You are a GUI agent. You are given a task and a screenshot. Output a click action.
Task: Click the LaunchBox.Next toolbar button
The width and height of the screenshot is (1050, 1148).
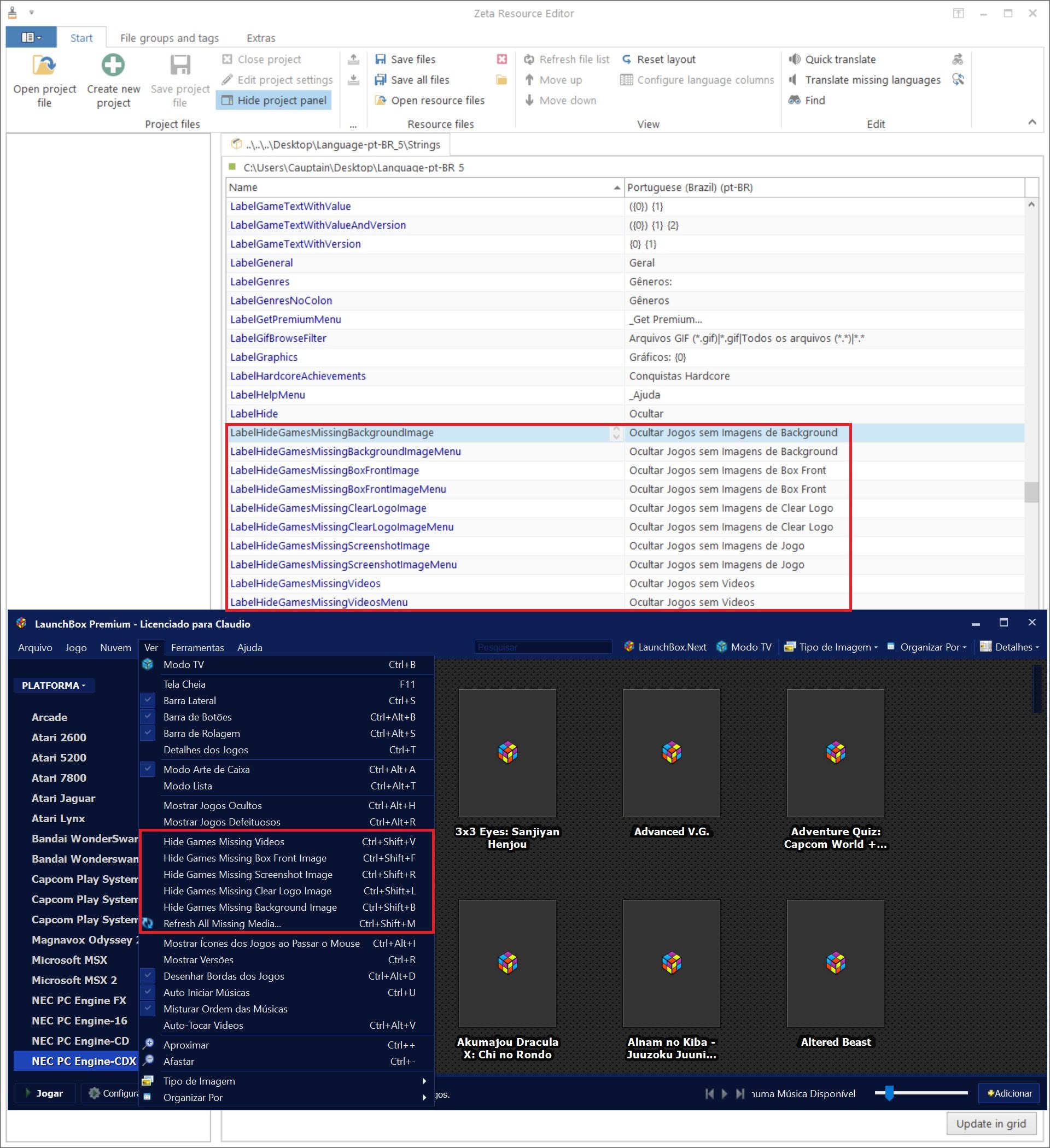pyautogui.click(x=665, y=647)
